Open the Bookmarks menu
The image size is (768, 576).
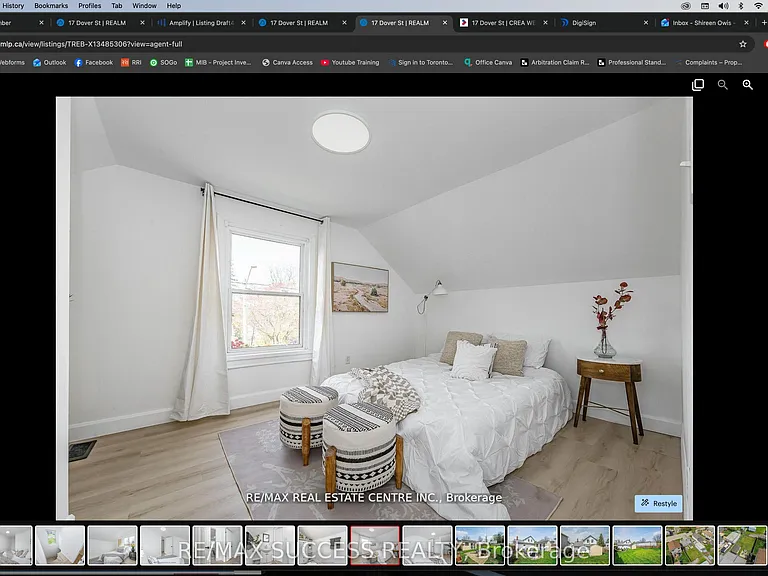point(51,6)
